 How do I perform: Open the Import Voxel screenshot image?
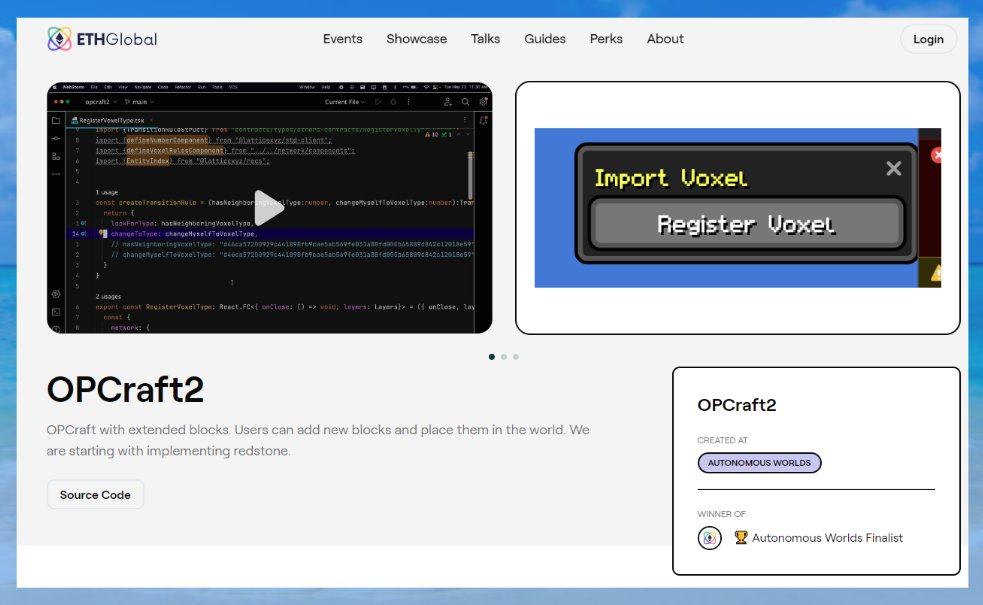tap(737, 208)
